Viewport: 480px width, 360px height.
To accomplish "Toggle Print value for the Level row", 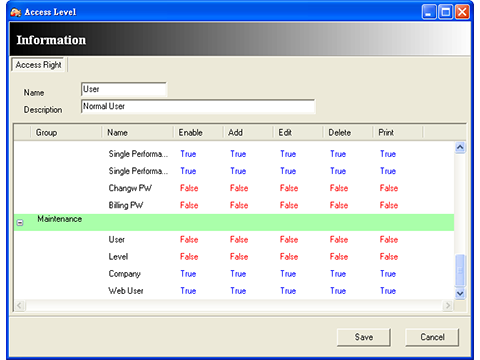I will [x=389, y=257].
